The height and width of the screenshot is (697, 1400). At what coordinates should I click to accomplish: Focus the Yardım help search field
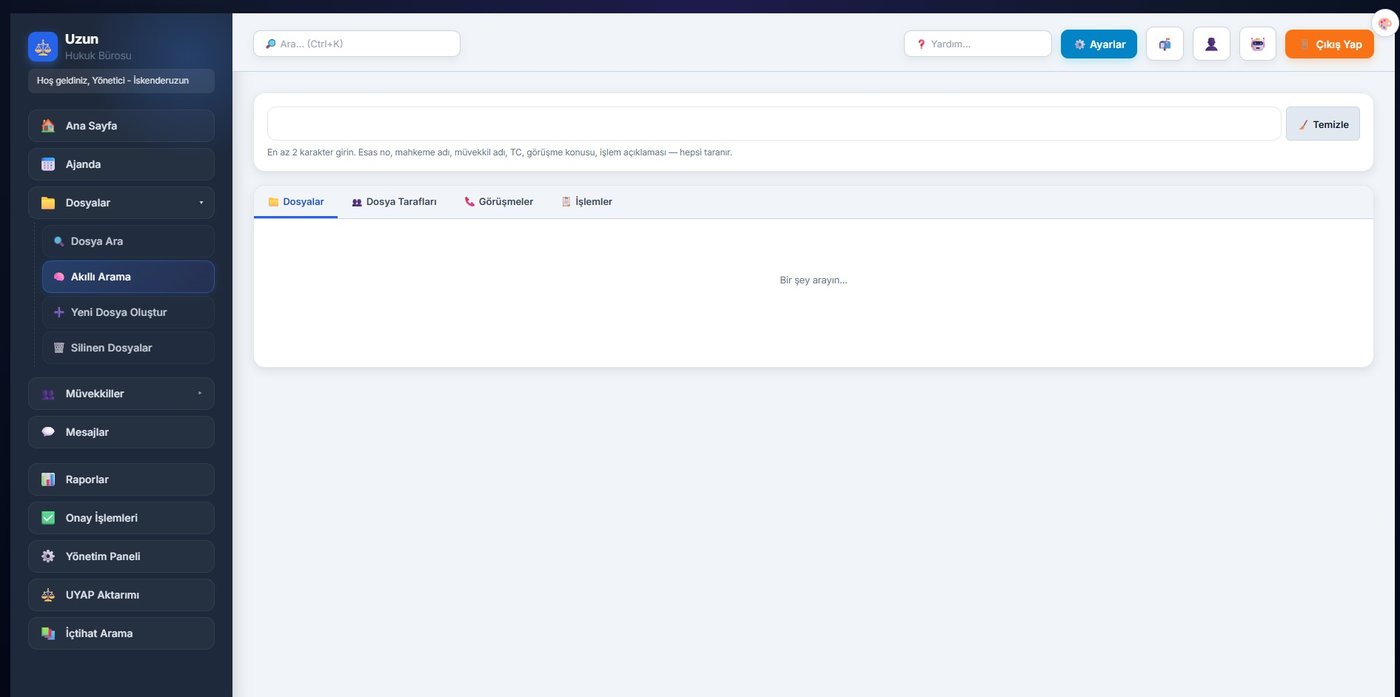[x=978, y=44]
